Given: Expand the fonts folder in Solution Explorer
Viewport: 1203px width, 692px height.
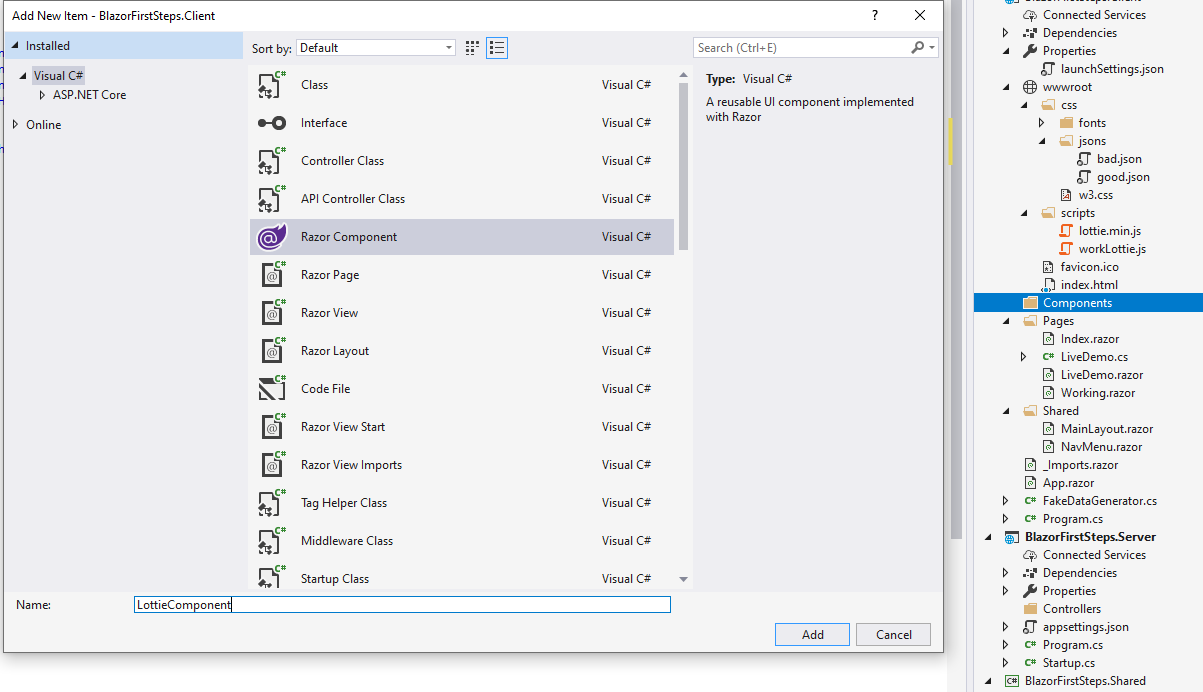Looking at the screenshot, I should click(x=1041, y=123).
